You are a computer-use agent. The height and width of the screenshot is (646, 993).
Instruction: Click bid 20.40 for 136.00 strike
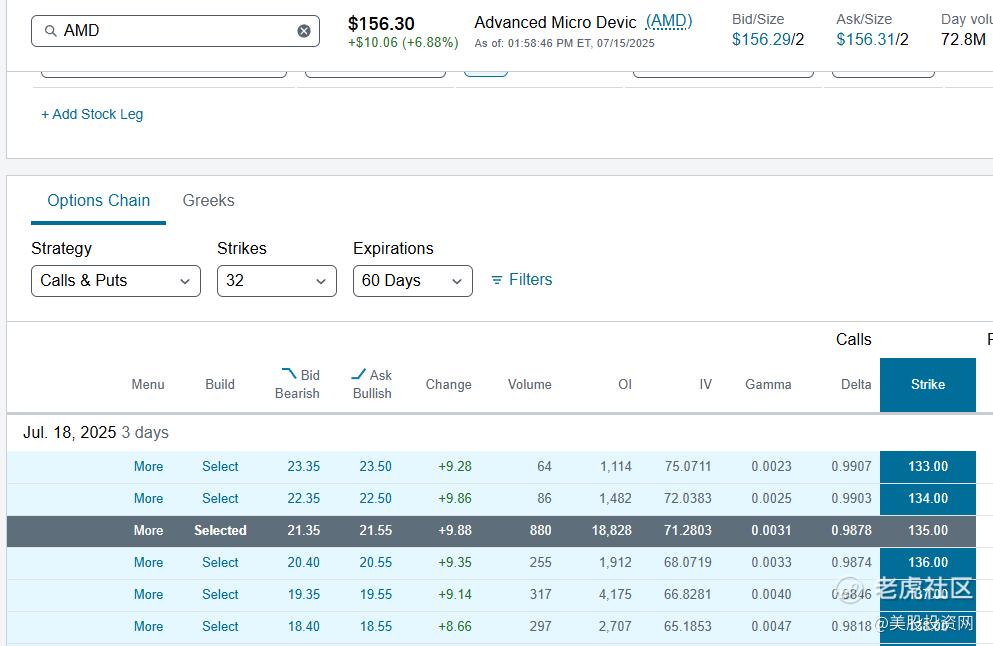point(304,562)
